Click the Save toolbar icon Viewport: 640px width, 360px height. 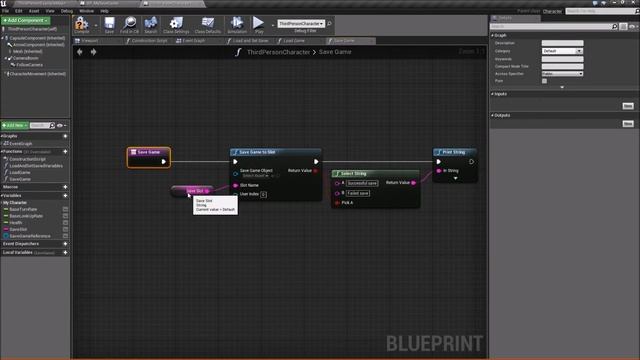coord(109,23)
